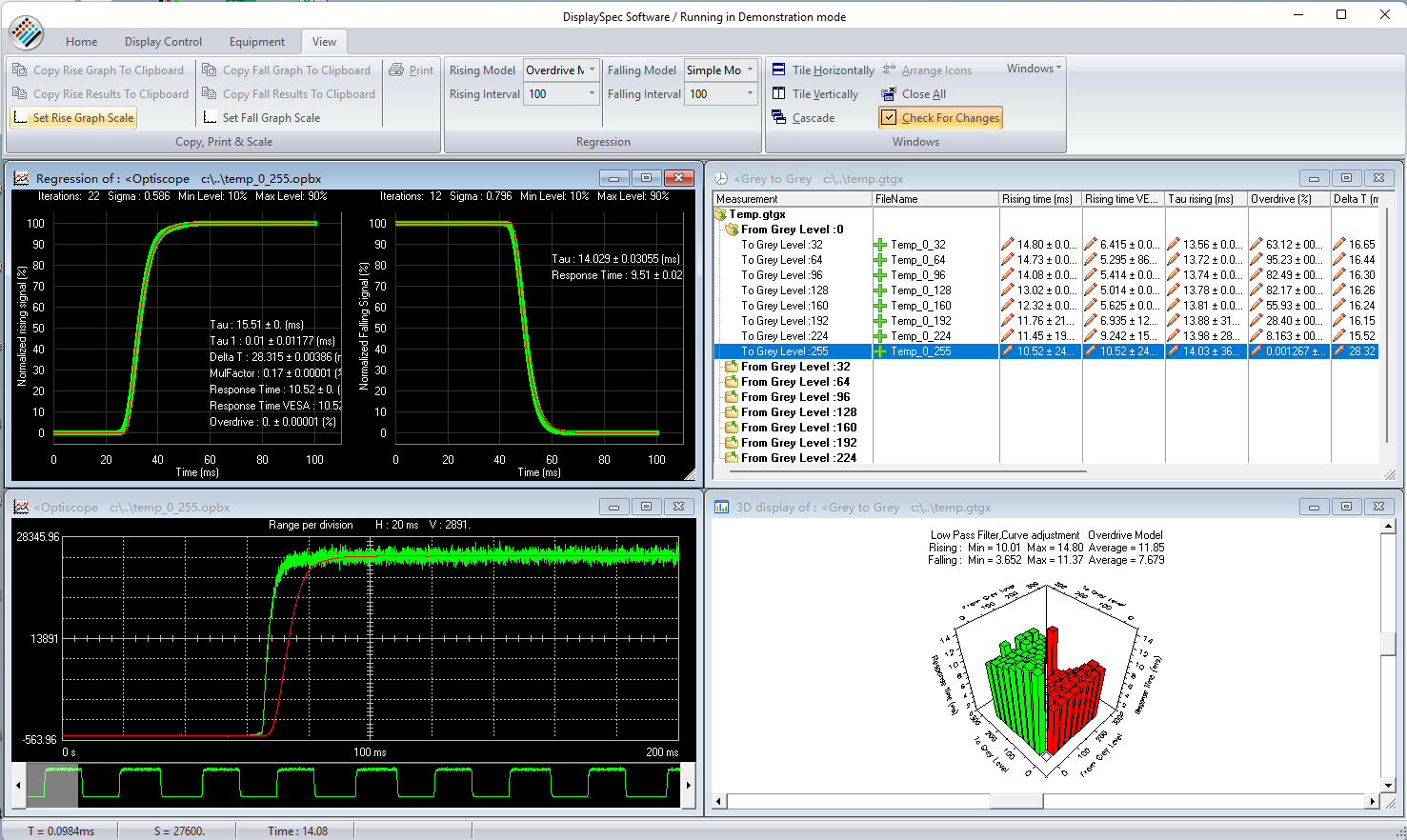Click Copy Fall Results To Clipboard icon
This screenshot has width=1407, height=840.
210,94
